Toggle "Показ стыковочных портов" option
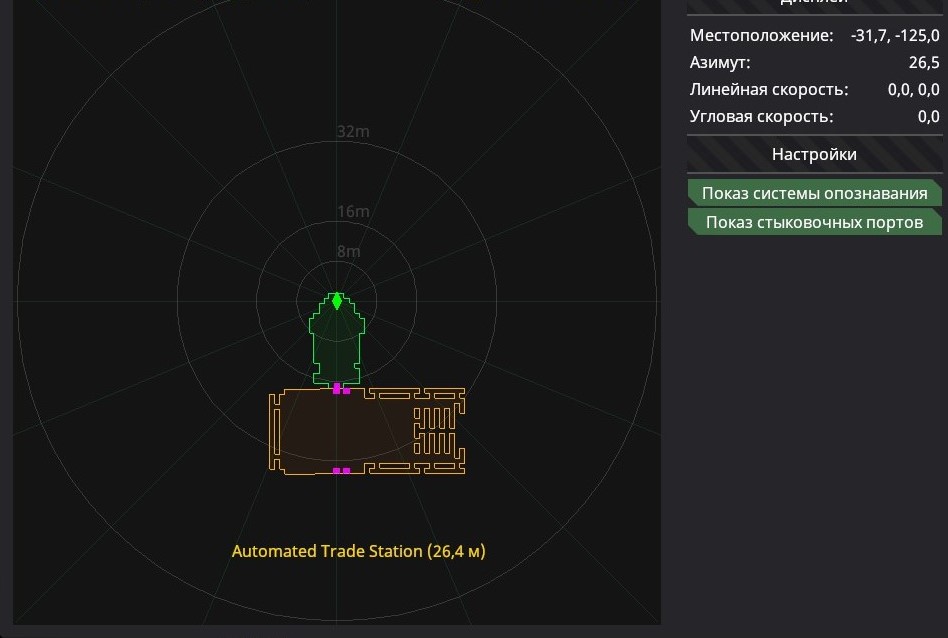The height and width of the screenshot is (638, 948). (x=814, y=222)
